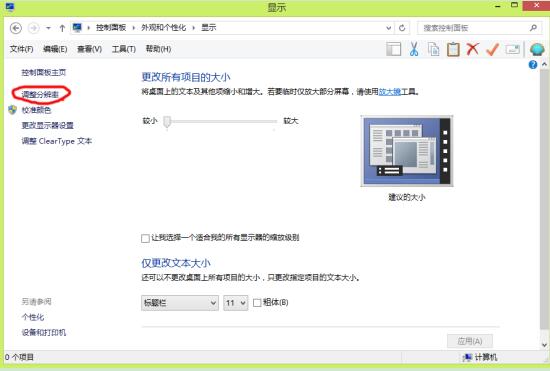Open 设备和打印机 under 另请参阅
The width and height of the screenshot is (550, 371).
tap(44, 332)
